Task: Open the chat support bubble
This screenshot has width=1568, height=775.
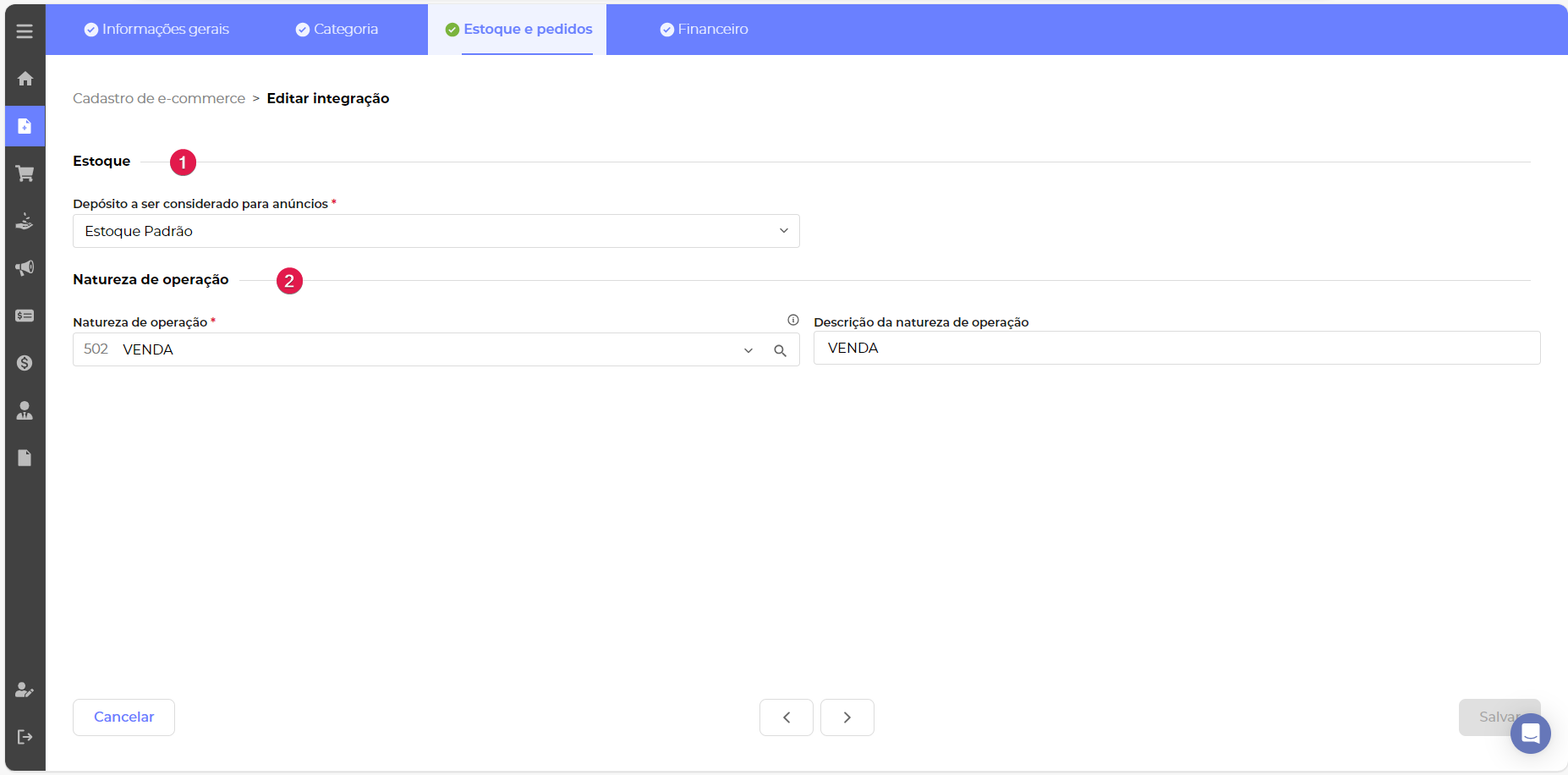Action: coord(1530,734)
